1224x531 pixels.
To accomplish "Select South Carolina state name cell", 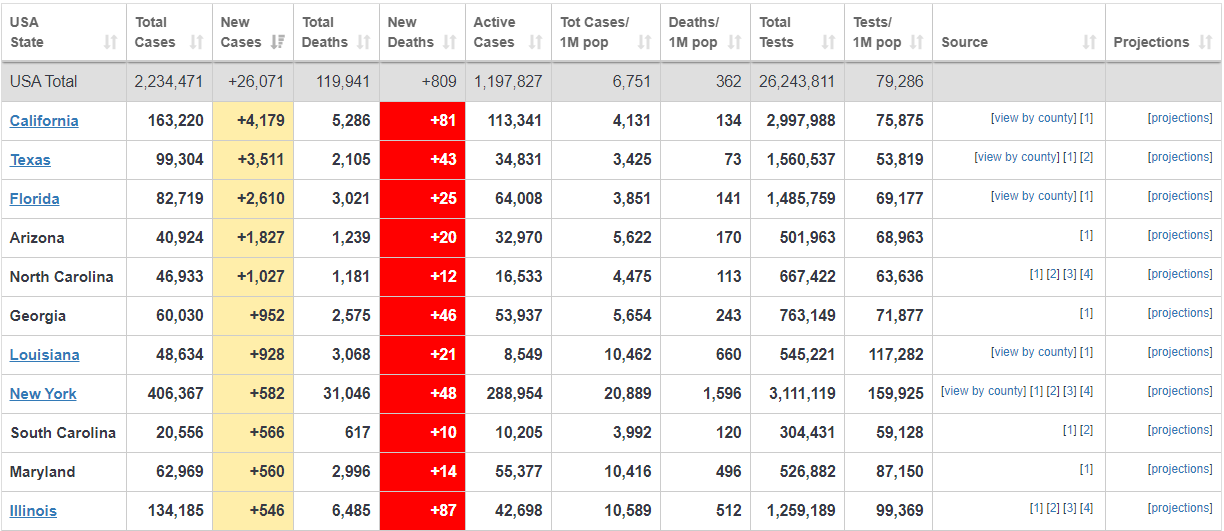I will pos(63,433).
